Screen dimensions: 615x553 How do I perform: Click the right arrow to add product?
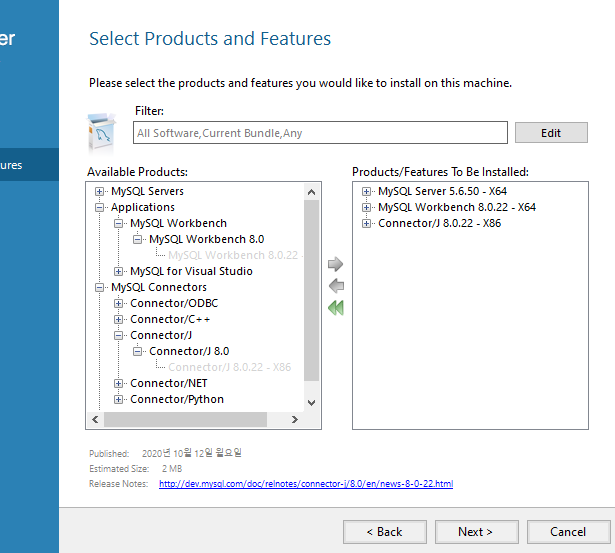coord(335,264)
